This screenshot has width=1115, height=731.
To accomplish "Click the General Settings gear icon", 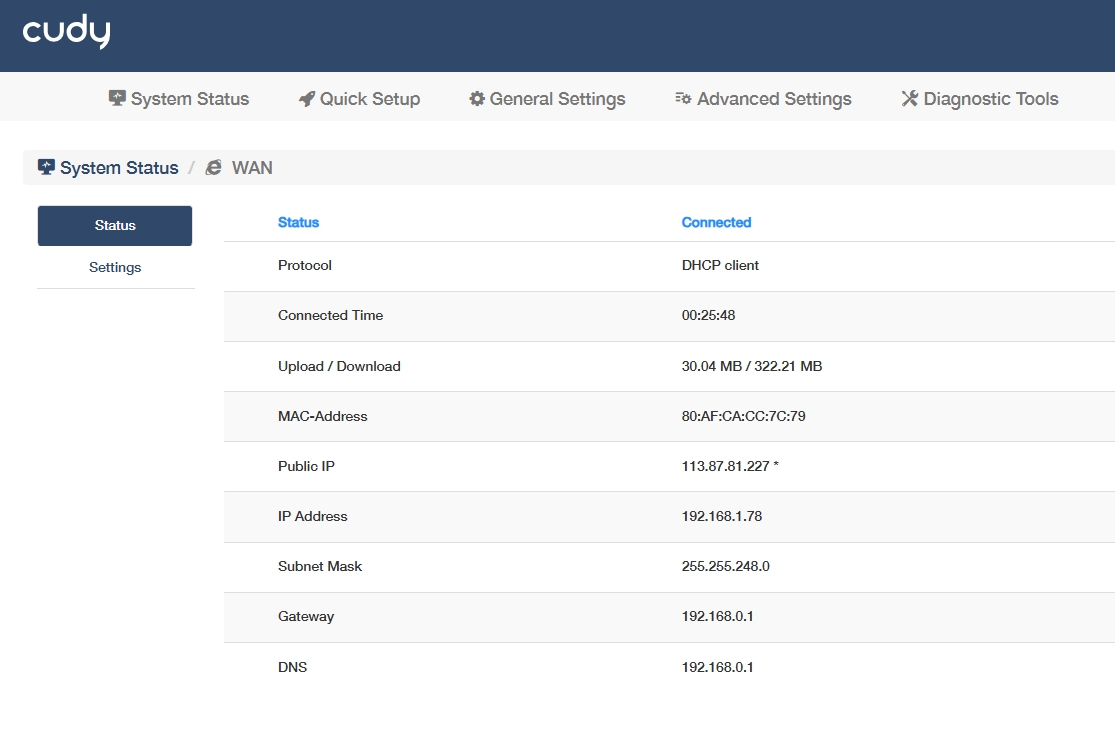I will (476, 99).
